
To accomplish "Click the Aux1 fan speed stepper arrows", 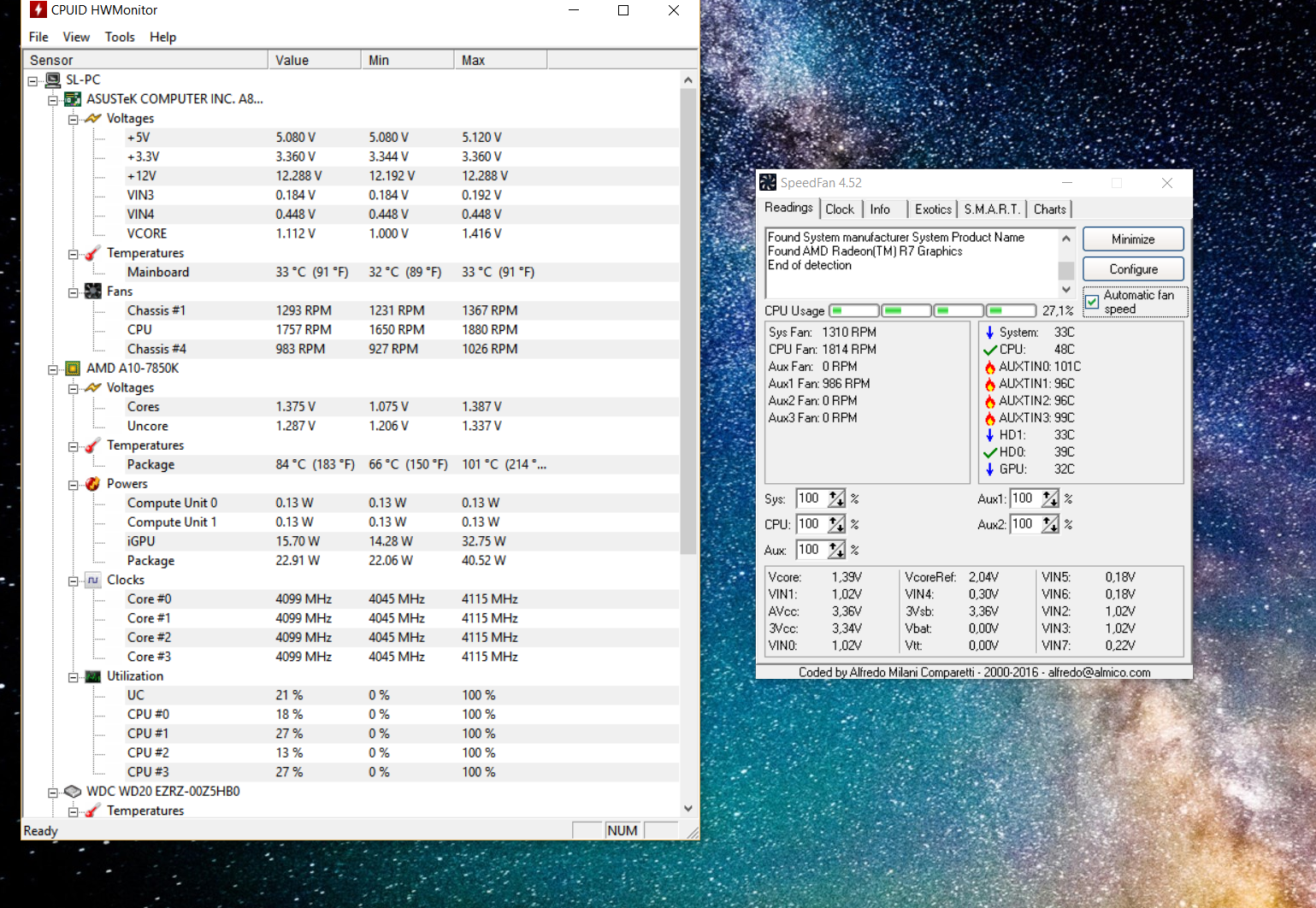I will [1050, 498].
